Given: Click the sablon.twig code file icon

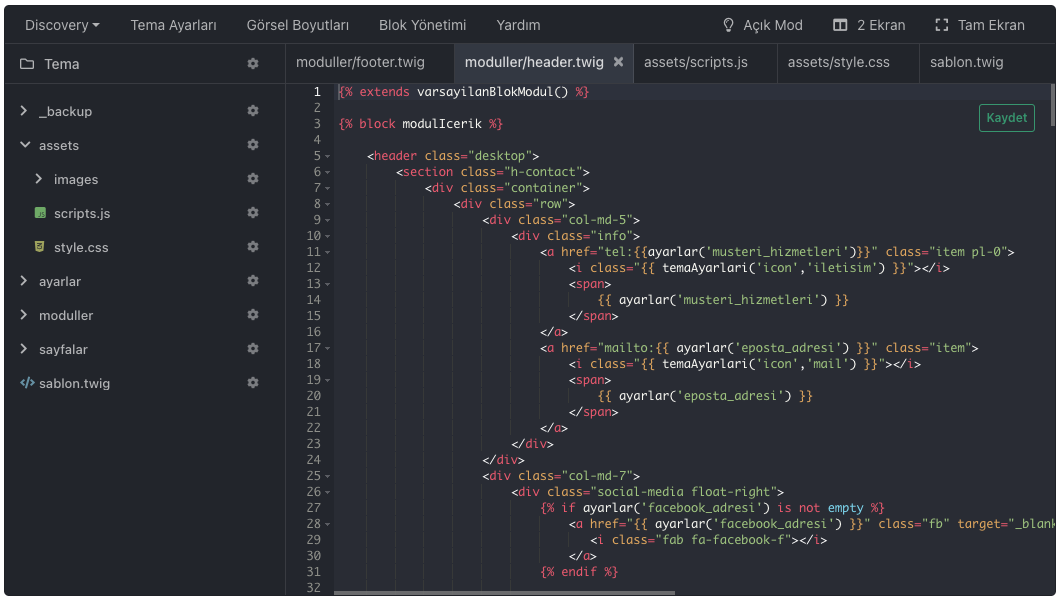Looking at the screenshot, I should pyautogui.click(x=27, y=383).
